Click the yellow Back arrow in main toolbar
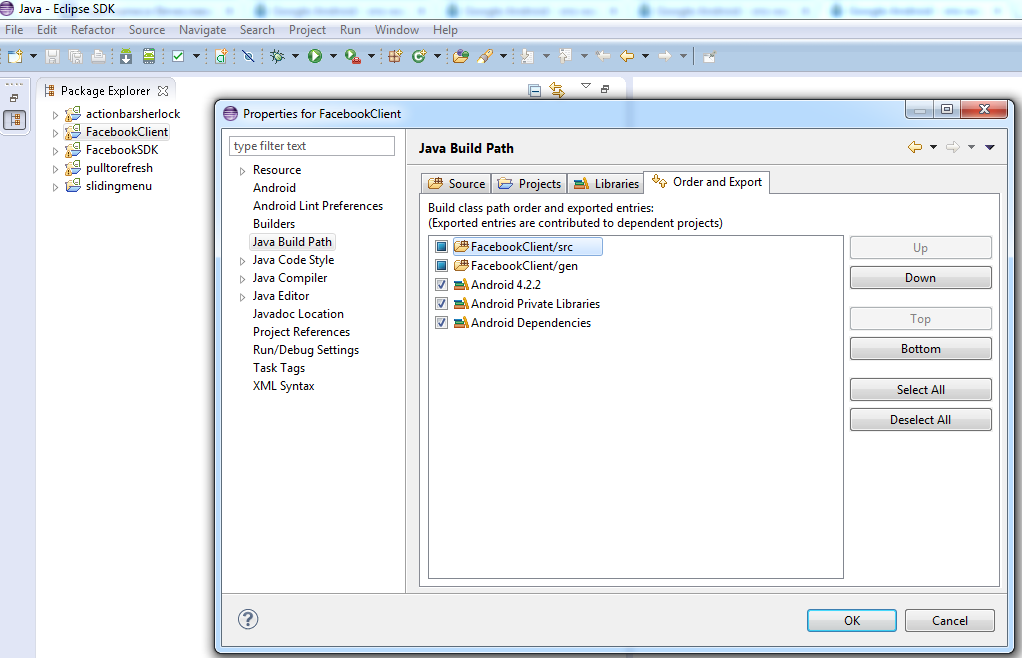 [627, 57]
